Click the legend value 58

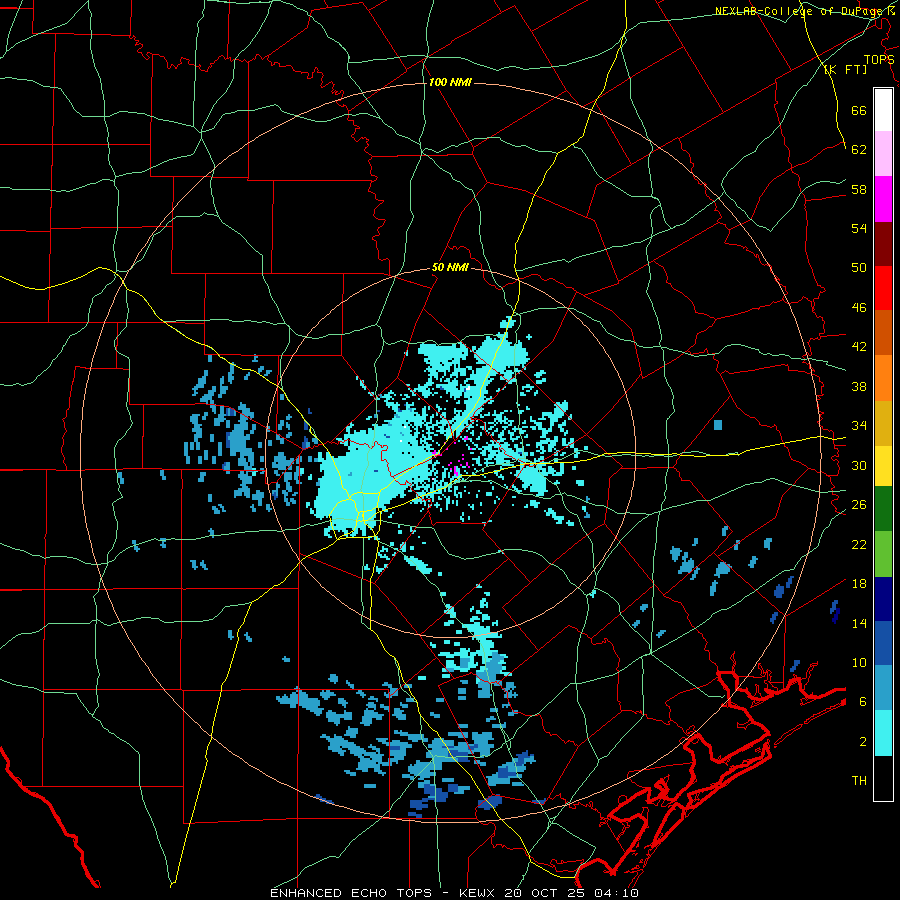(x=859, y=189)
